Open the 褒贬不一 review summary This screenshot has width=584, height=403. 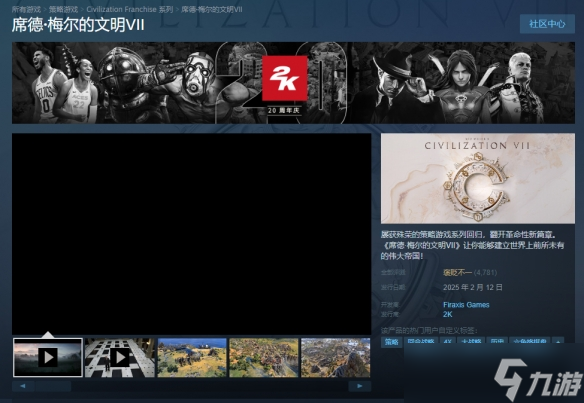pyautogui.click(x=457, y=273)
